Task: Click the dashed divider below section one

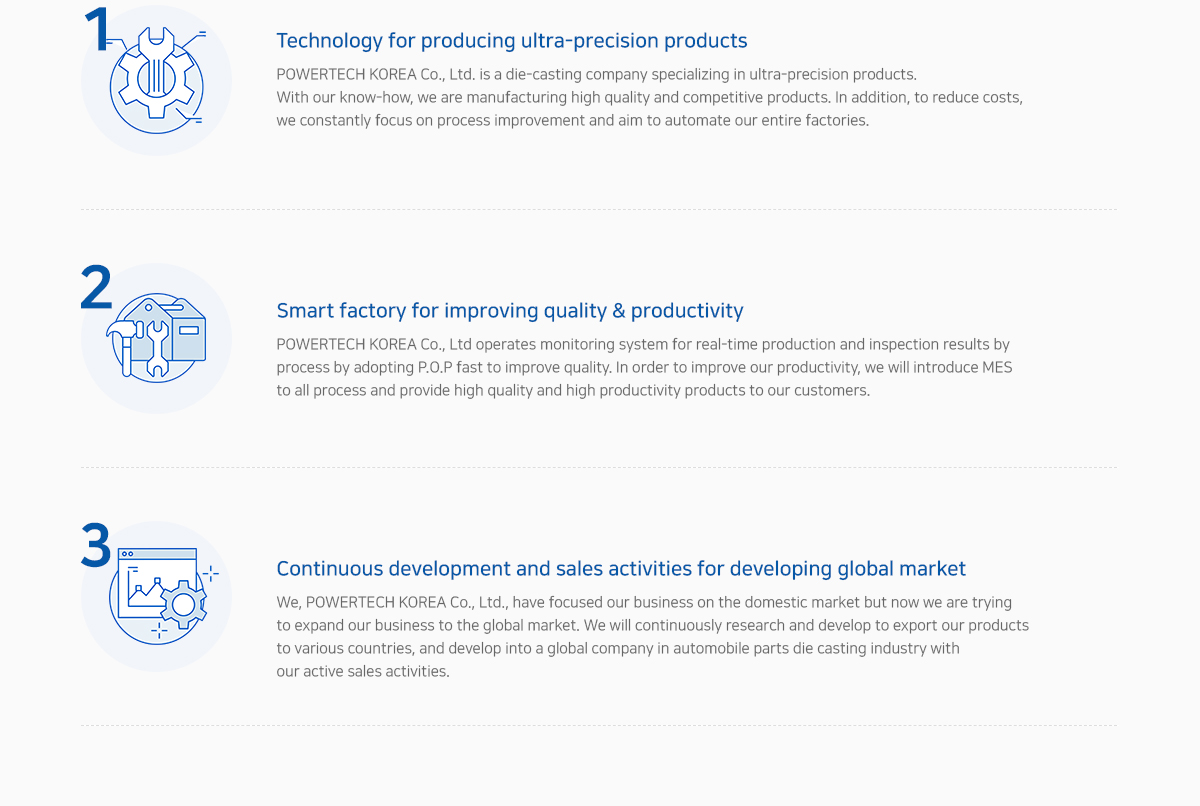Action: 599,209
